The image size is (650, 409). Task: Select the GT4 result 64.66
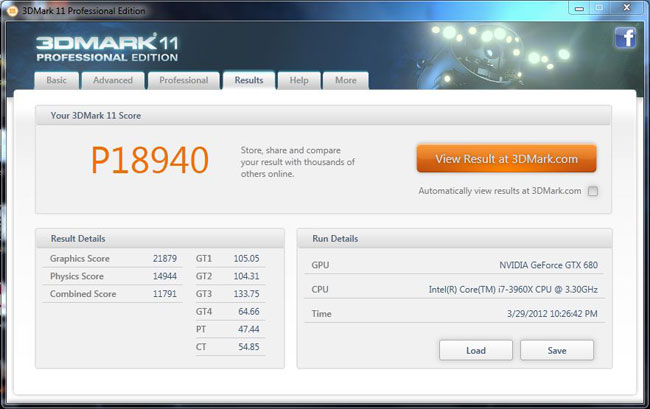coord(249,312)
